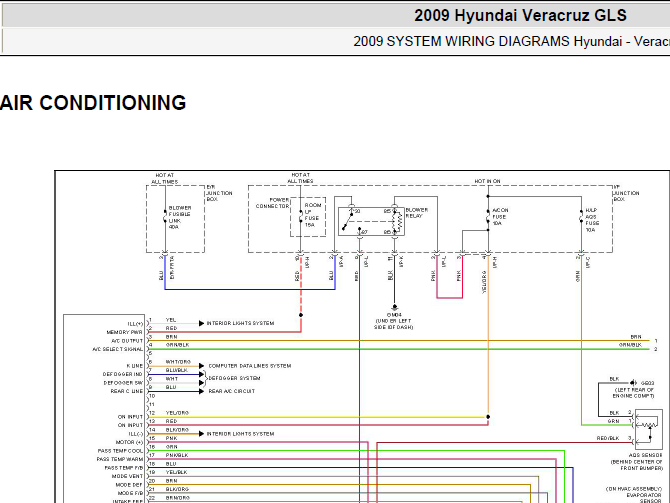Click the '2009 Hyundai Veracruz GLS' title
The image size is (670, 503).
(x=520, y=15)
